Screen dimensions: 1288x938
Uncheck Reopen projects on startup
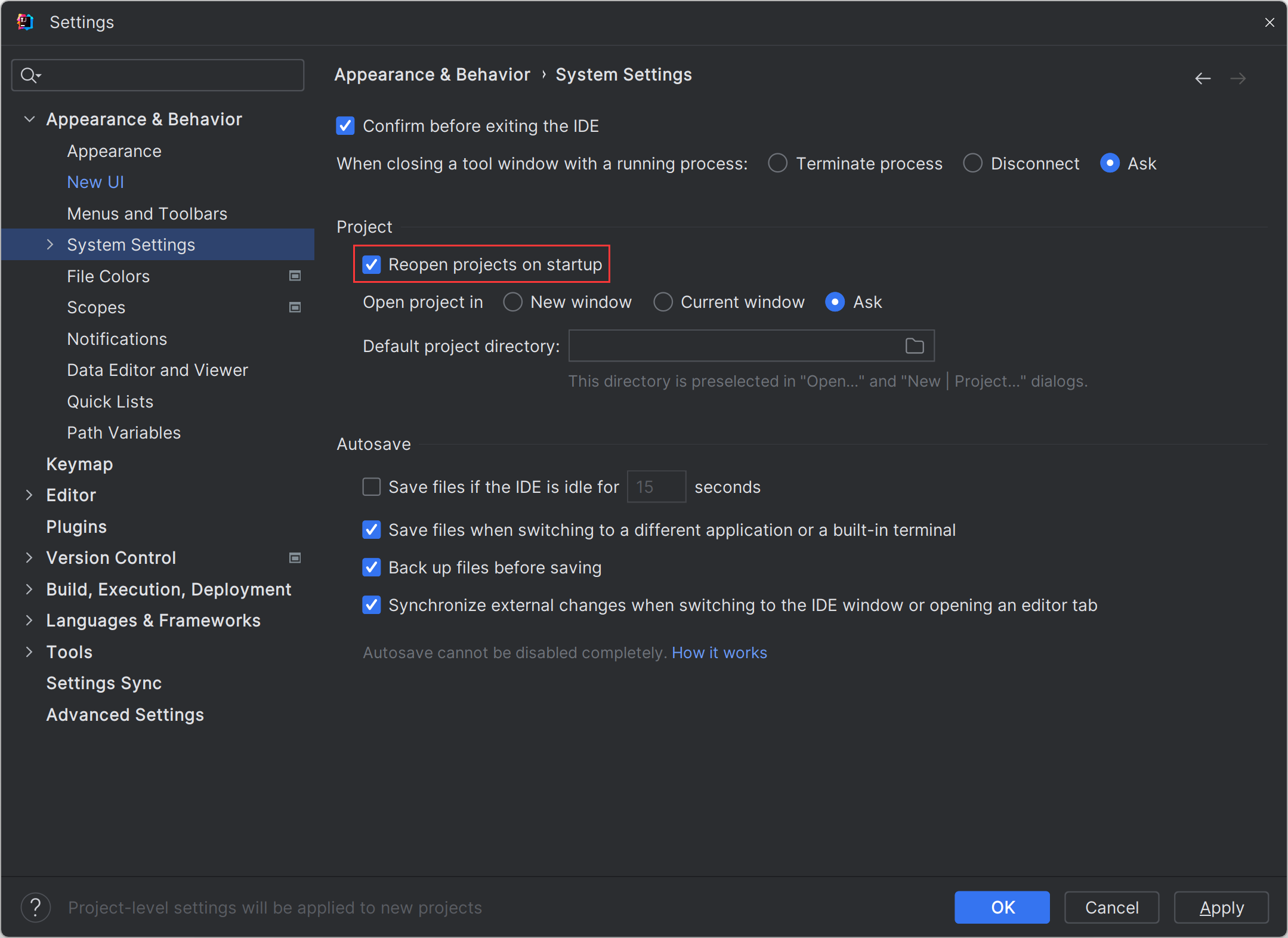click(372, 264)
